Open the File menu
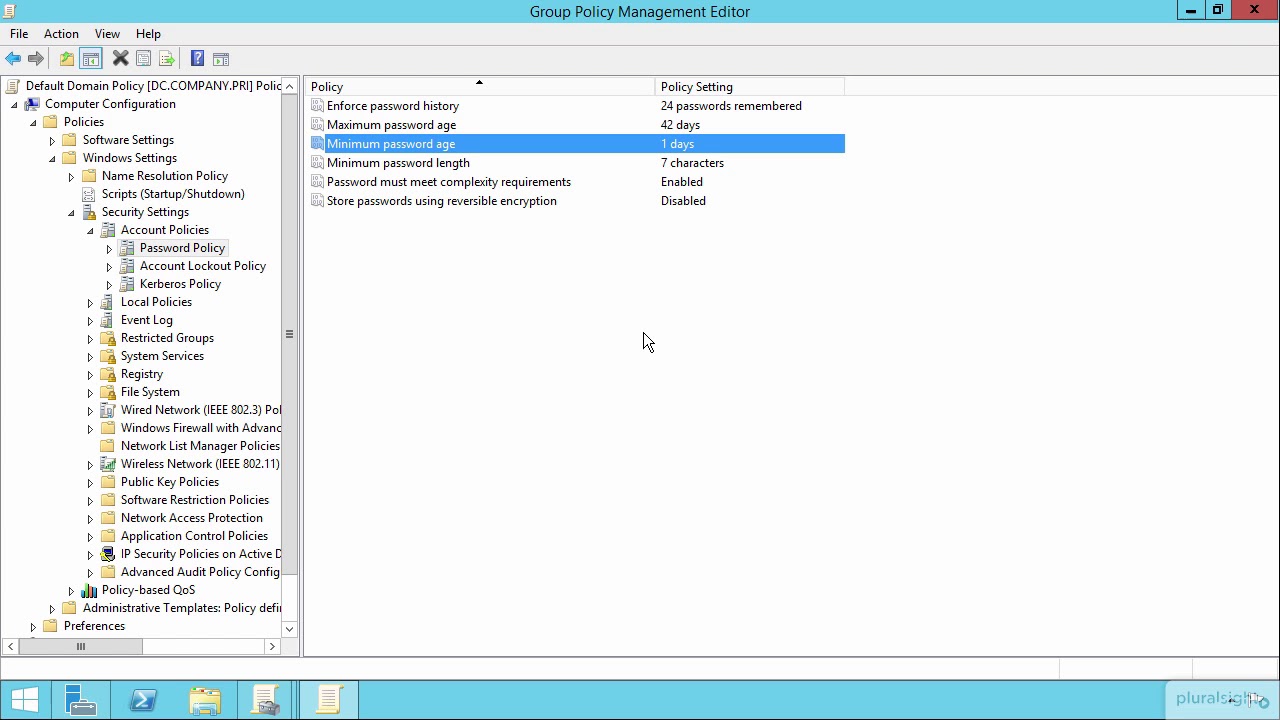 pos(19,34)
